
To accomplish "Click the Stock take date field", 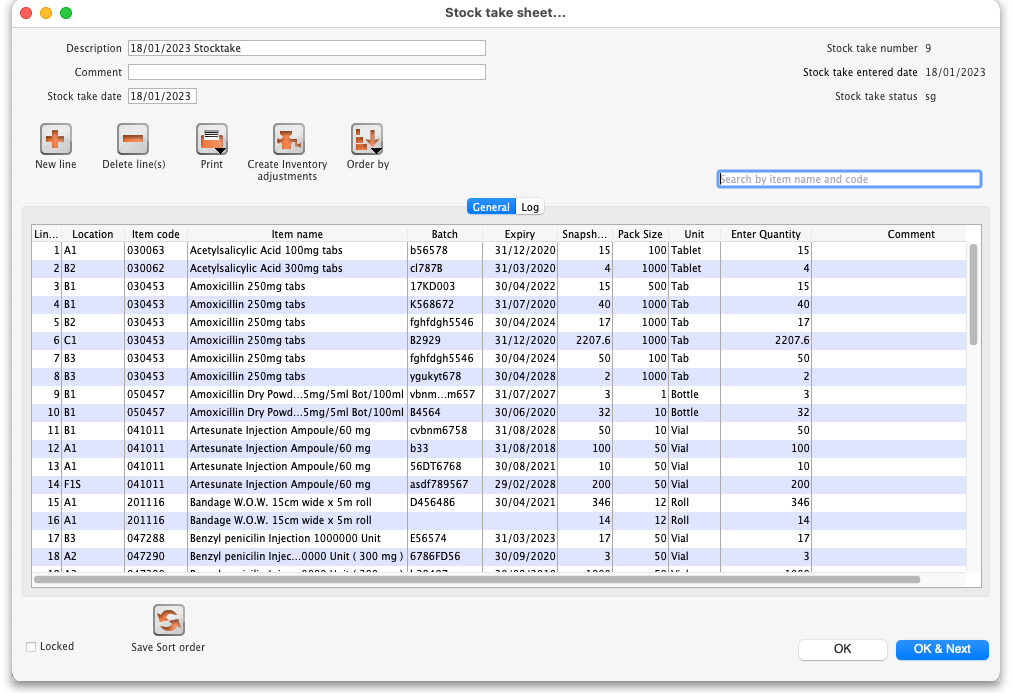I will coord(162,96).
